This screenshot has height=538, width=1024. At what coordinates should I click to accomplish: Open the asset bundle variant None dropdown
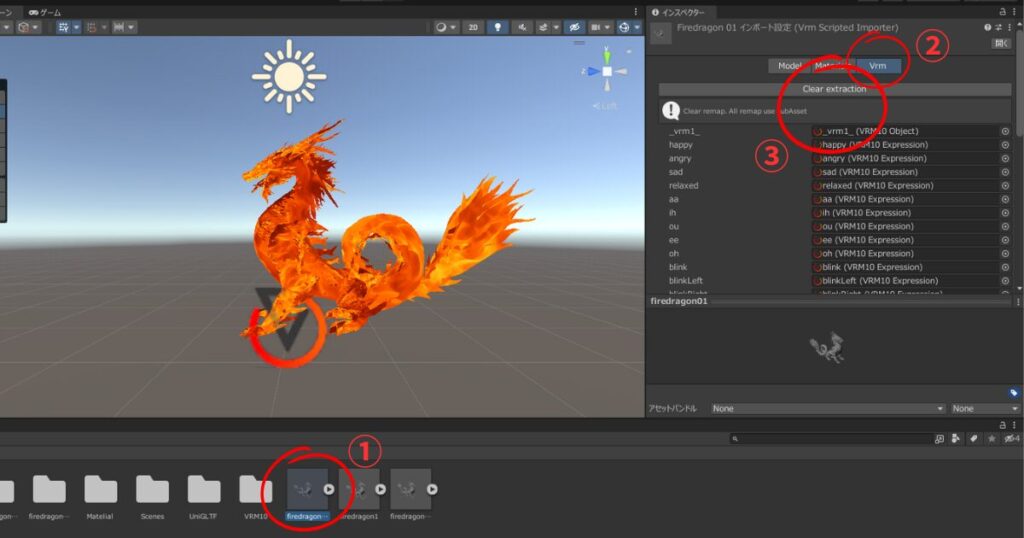[x=985, y=409]
